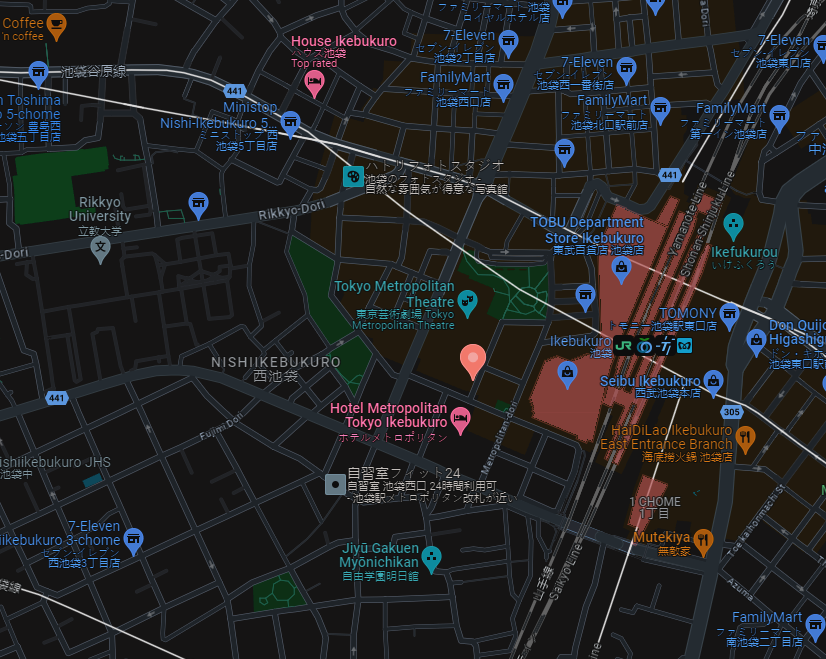The height and width of the screenshot is (659, 826).
Task: Click the Tokyo Metro station icon
Action: click(x=684, y=346)
